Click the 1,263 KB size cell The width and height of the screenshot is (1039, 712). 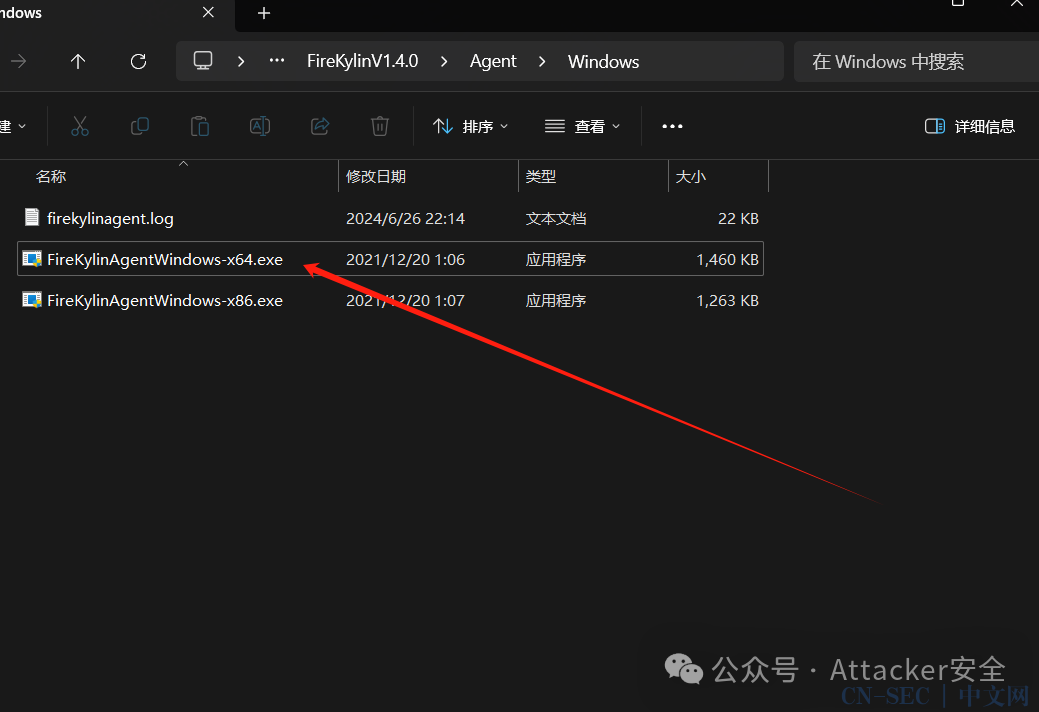[728, 301]
